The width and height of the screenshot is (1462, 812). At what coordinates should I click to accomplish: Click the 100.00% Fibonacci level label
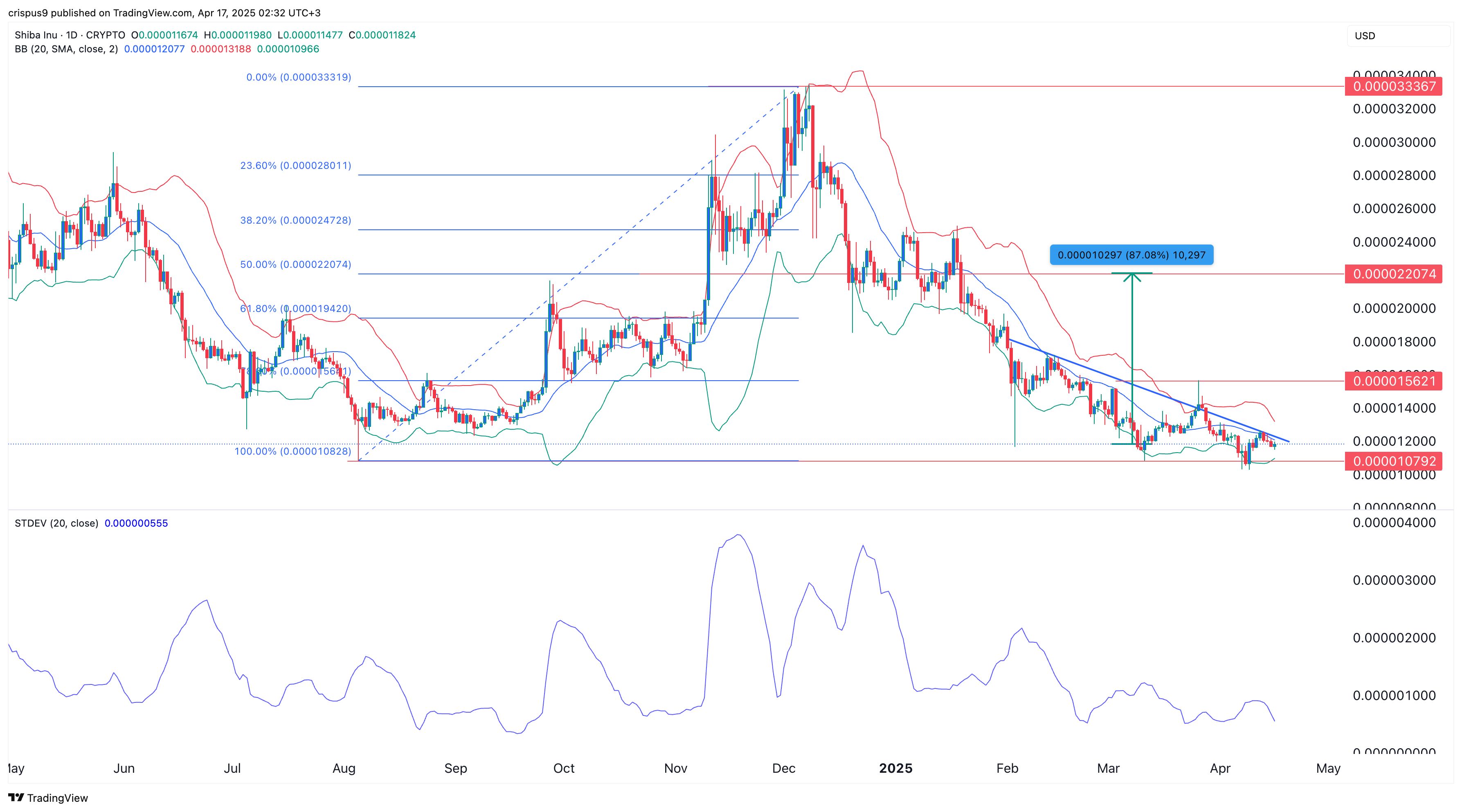click(x=293, y=452)
